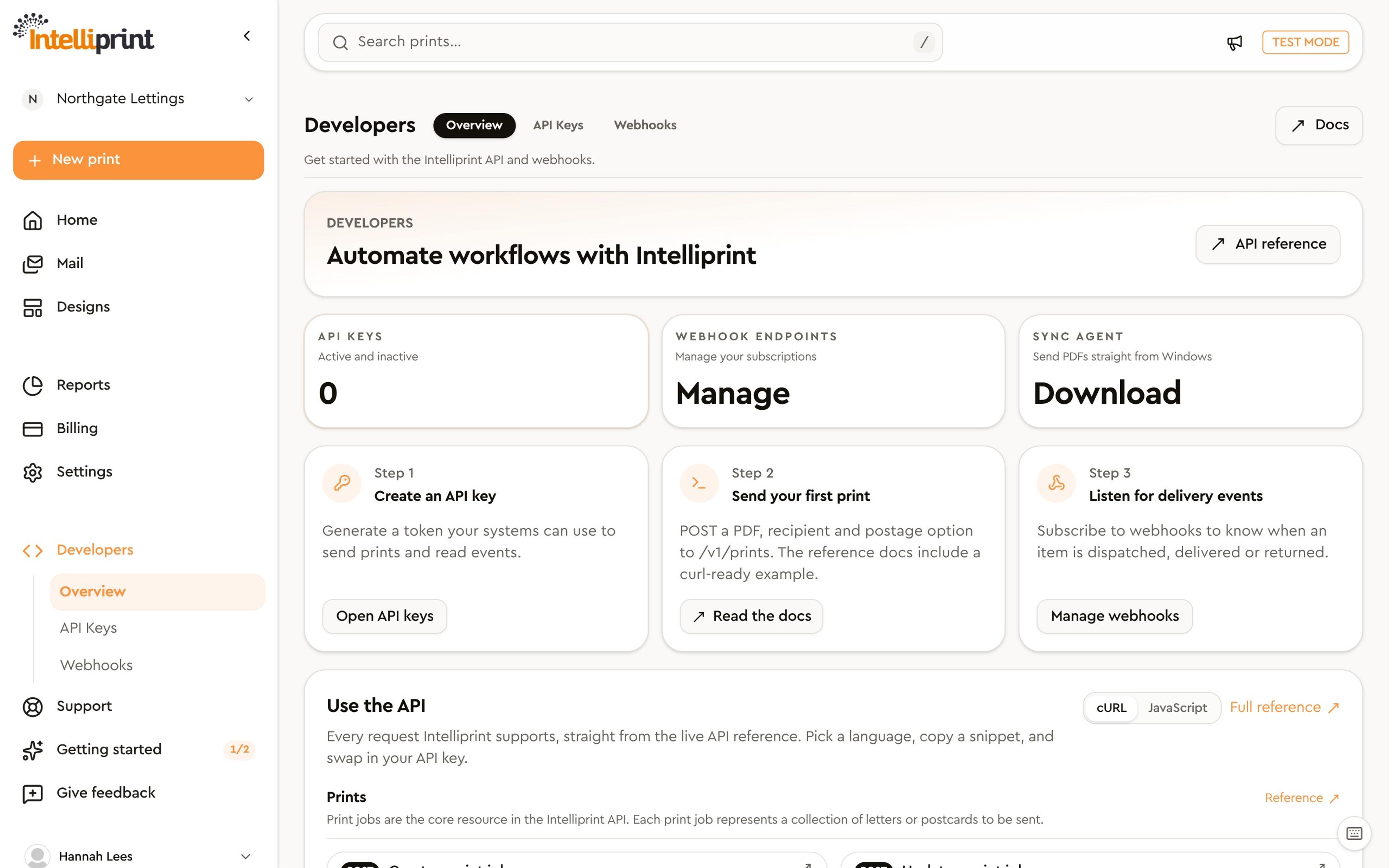Switch code snippets to cURL
Image resolution: width=1389 pixels, height=868 pixels.
pos(1111,708)
